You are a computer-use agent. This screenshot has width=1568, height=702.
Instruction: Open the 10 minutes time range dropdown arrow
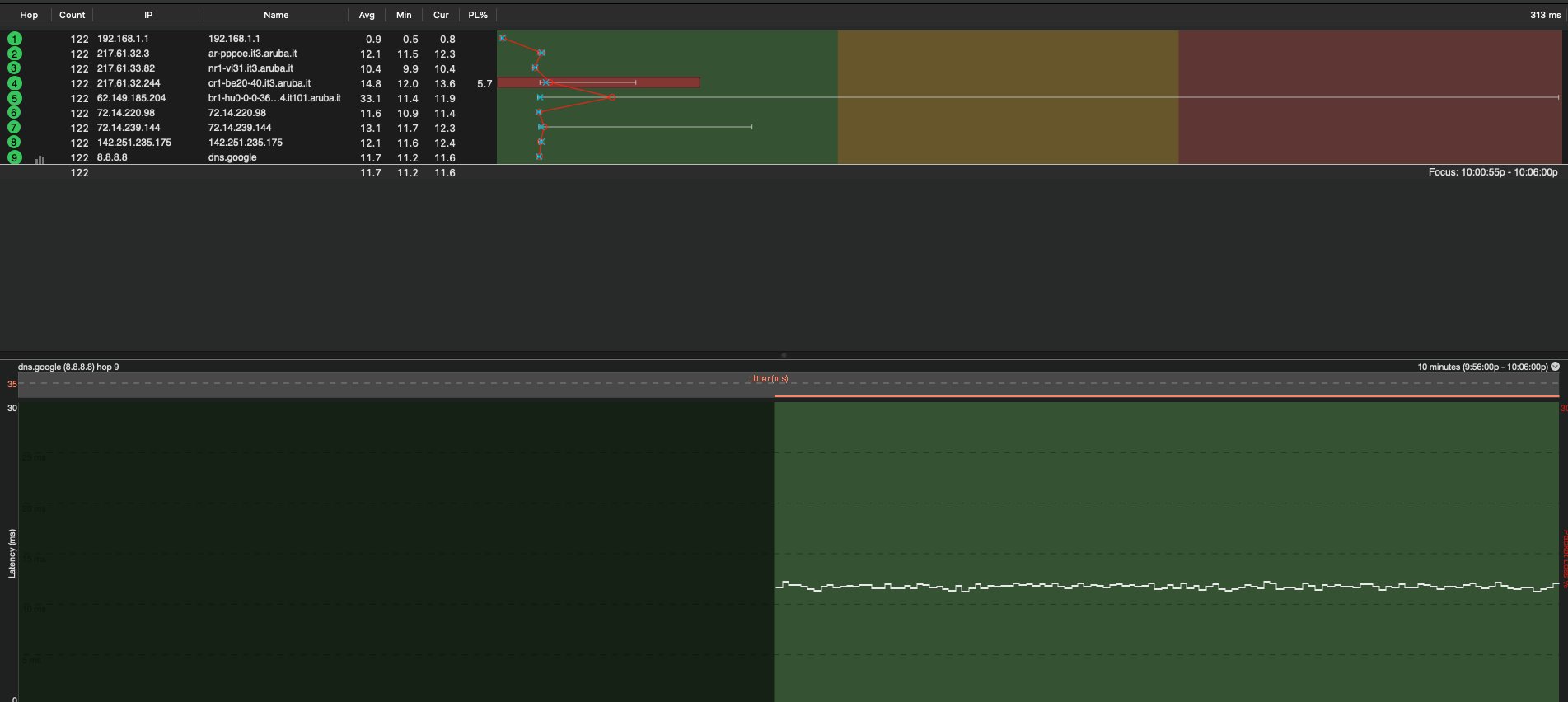(x=1555, y=367)
